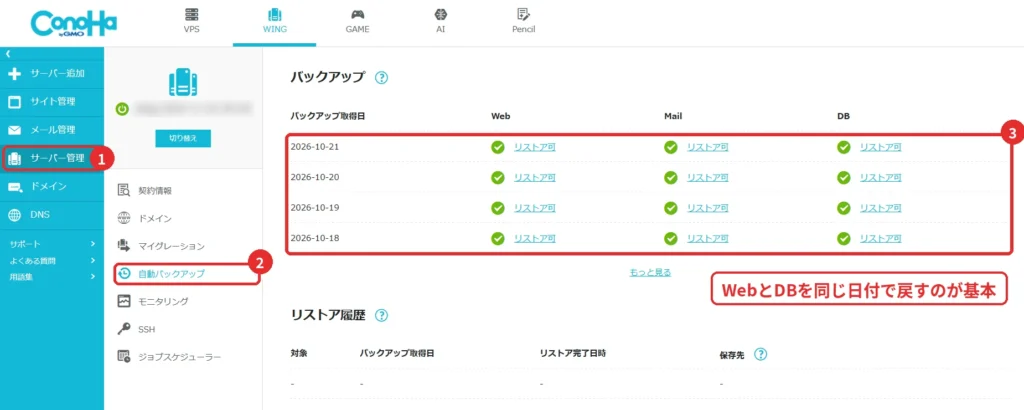
Task: Click help icon beside 保存先 column
Action: [760, 355]
